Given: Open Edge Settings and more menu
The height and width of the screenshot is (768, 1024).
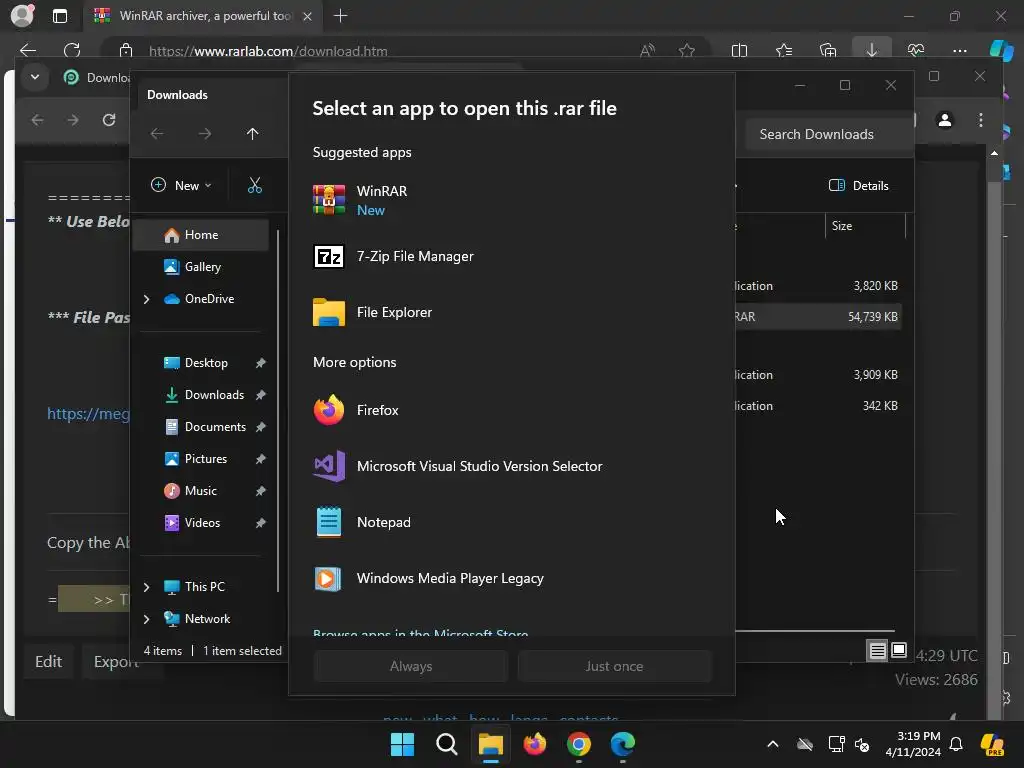Looking at the screenshot, I should (x=959, y=50).
